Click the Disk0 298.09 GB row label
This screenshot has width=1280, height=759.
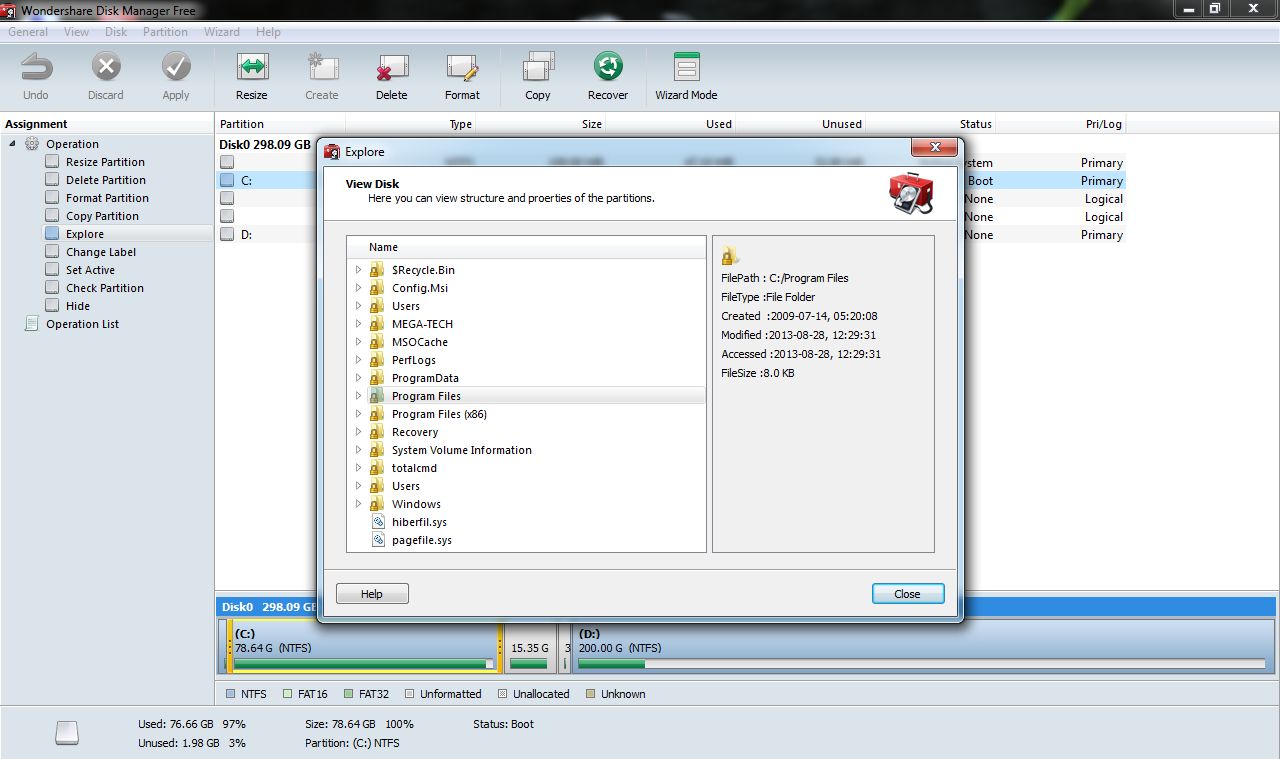(265, 144)
